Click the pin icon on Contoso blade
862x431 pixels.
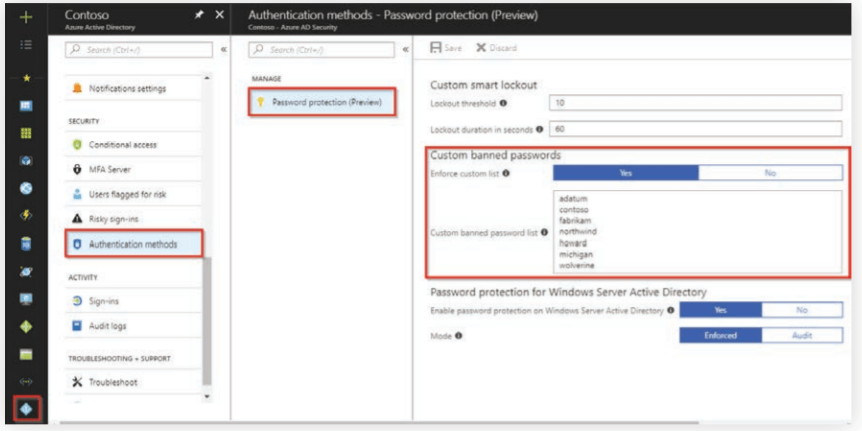(x=199, y=15)
